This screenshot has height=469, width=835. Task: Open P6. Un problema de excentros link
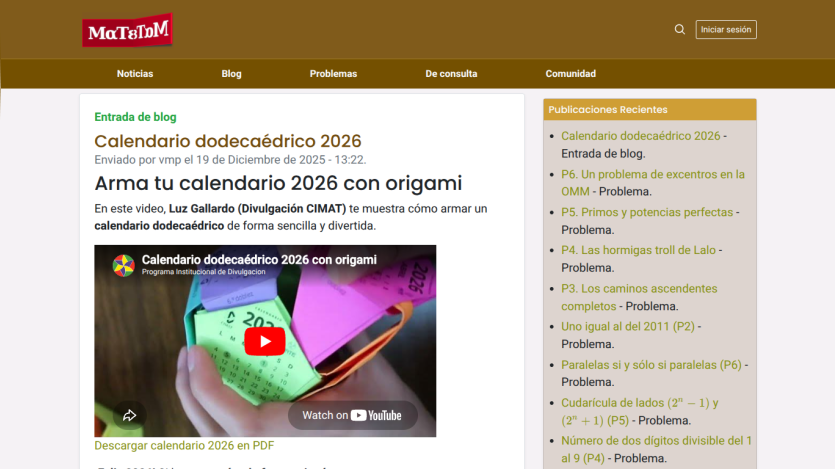[x=653, y=183]
